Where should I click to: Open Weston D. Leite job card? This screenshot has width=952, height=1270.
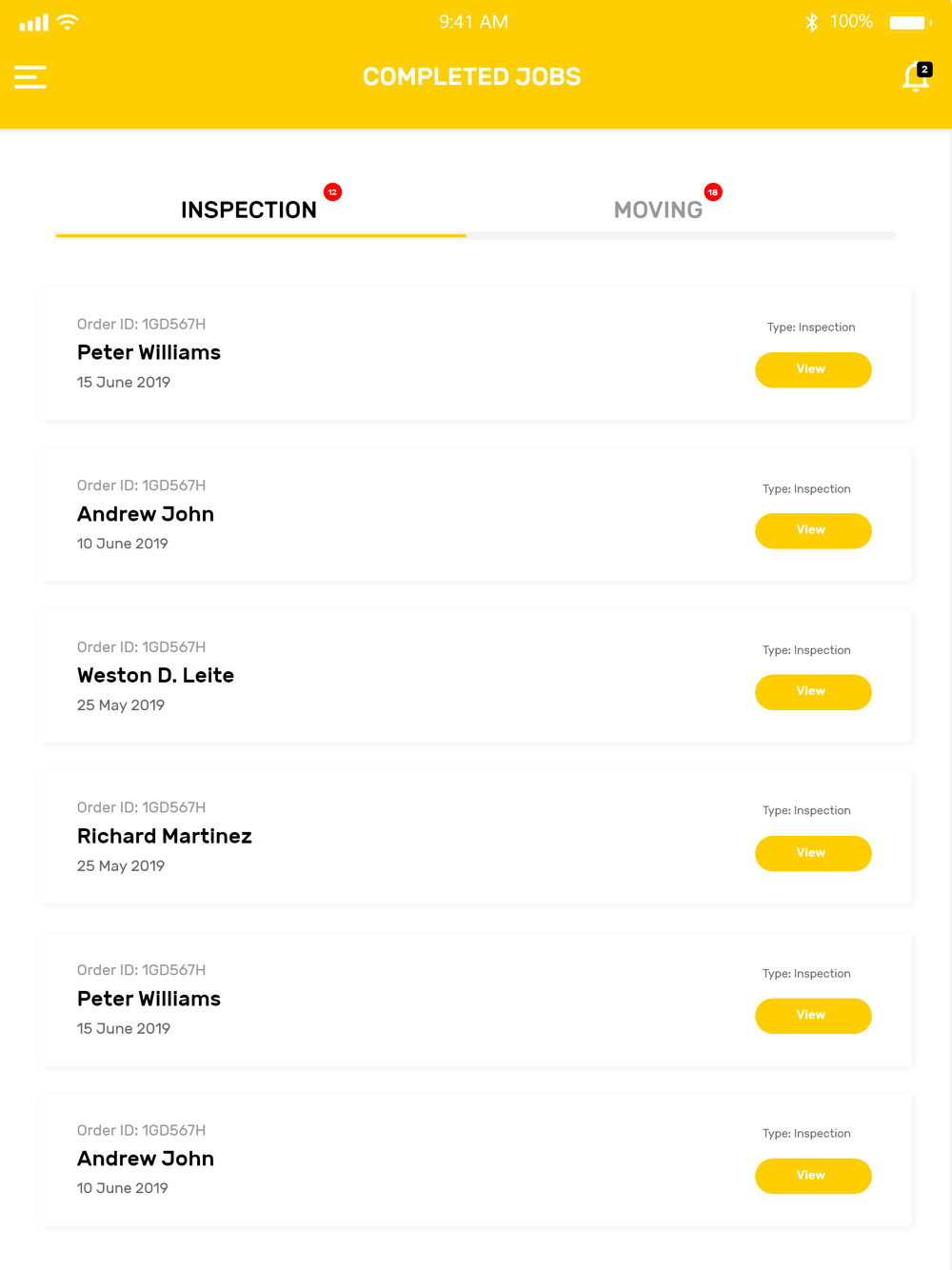(x=475, y=676)
